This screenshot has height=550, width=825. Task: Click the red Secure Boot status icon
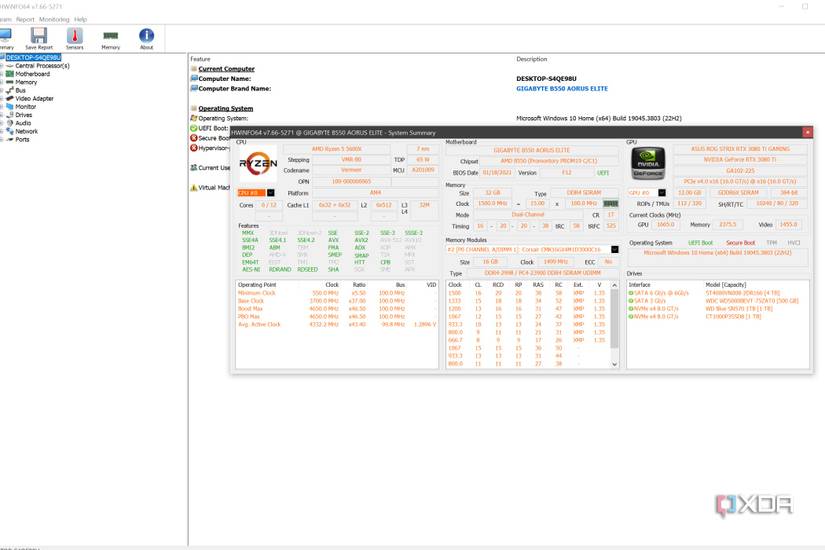pos(194,138)
